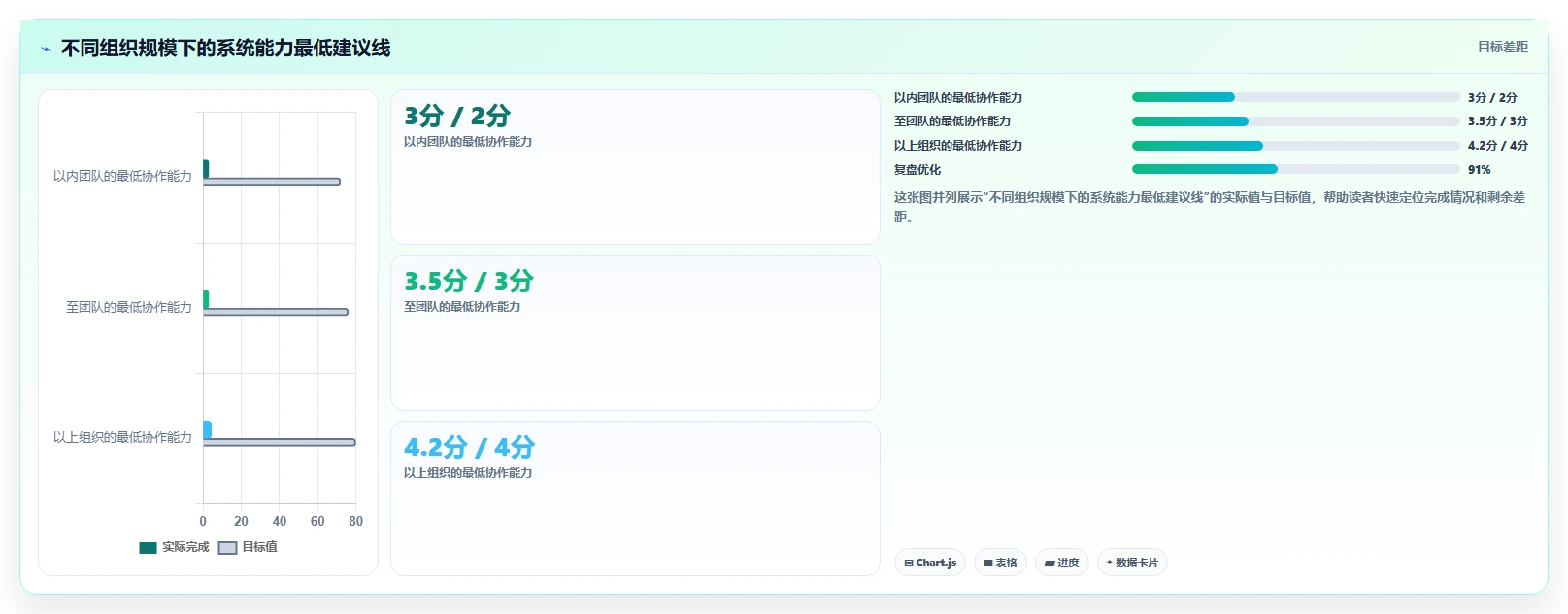The height and width of the screenshot is (614, 1568).
Task: Click the blue icon beside the panel title
Action: pos(46,49)
